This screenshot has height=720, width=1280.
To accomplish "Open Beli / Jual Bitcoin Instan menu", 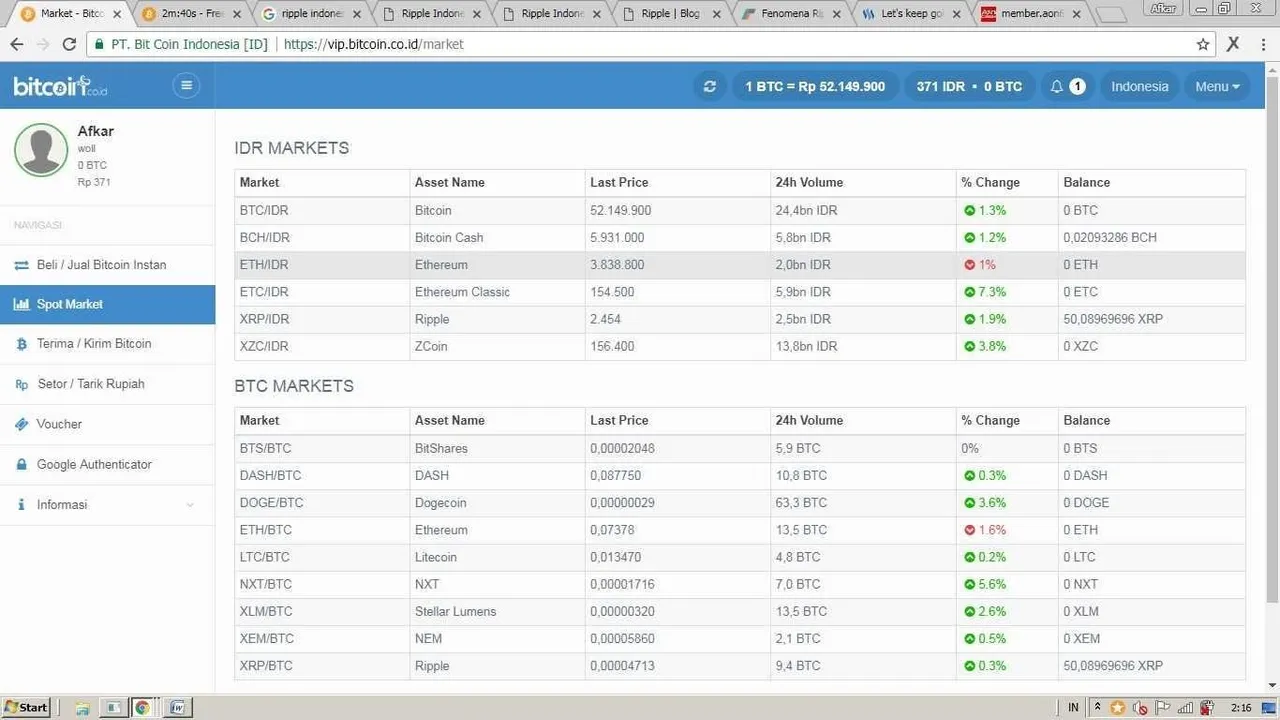I will pyautogui.click(x=107, y=265).
